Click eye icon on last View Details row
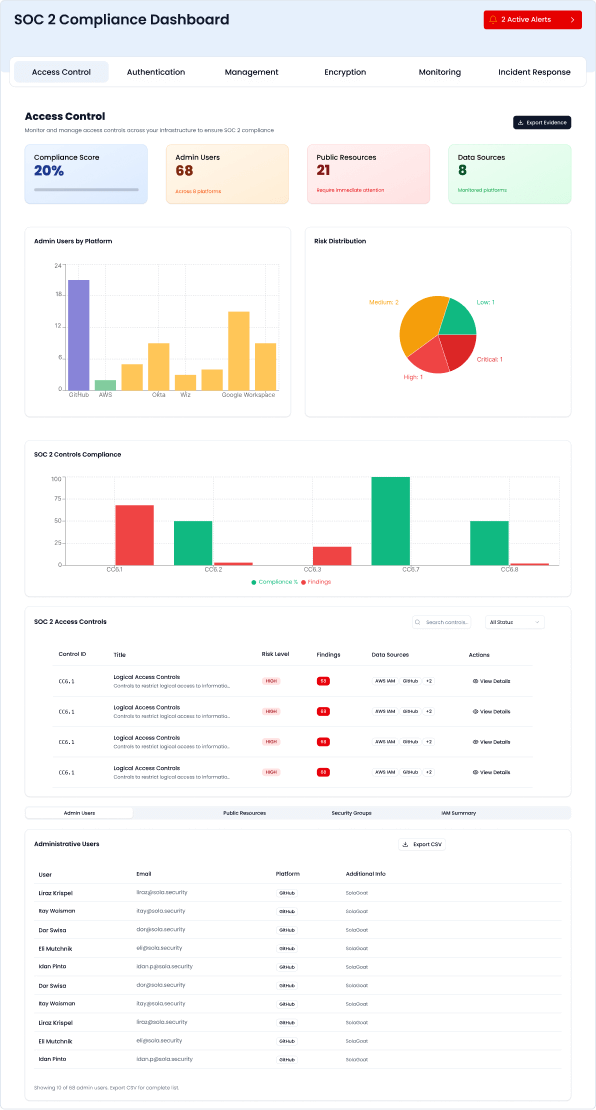 pyautogui.click(x=475, y=772)
